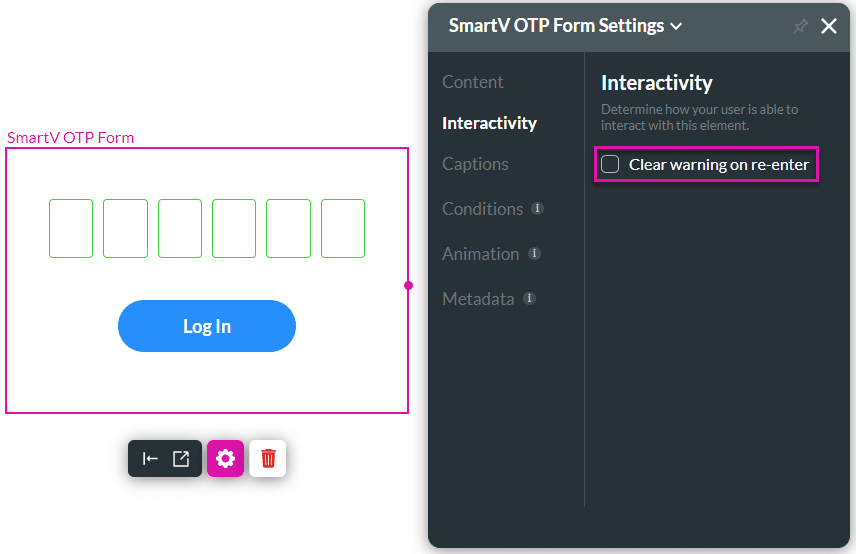The height and width of the screenshot is (554, 856).
Task: Click the info icon beside Conditions
Action: coord(537,209)
